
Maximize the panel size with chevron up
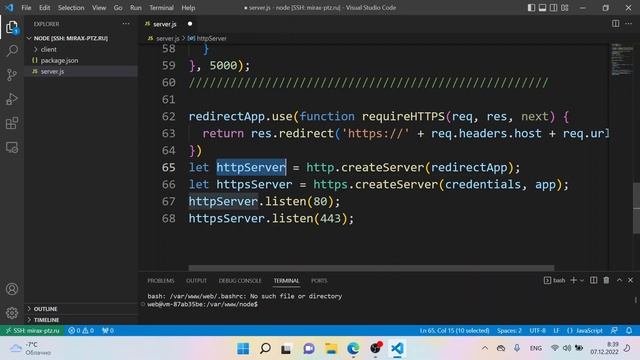pos(619,280)
